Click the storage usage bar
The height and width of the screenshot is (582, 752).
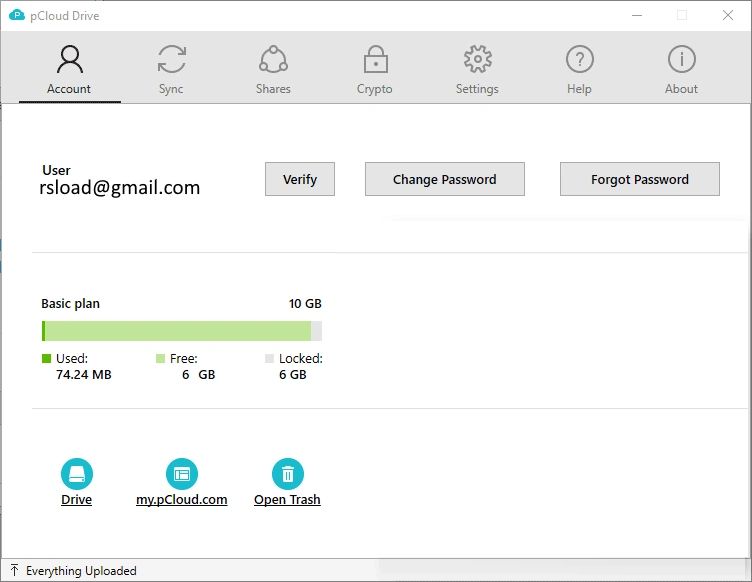182,331
